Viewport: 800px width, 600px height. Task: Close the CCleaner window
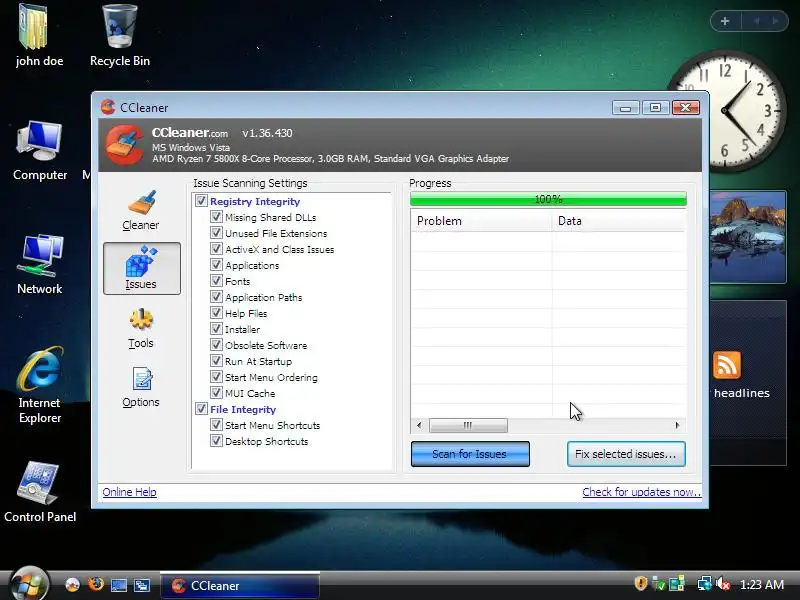point(686,108)
